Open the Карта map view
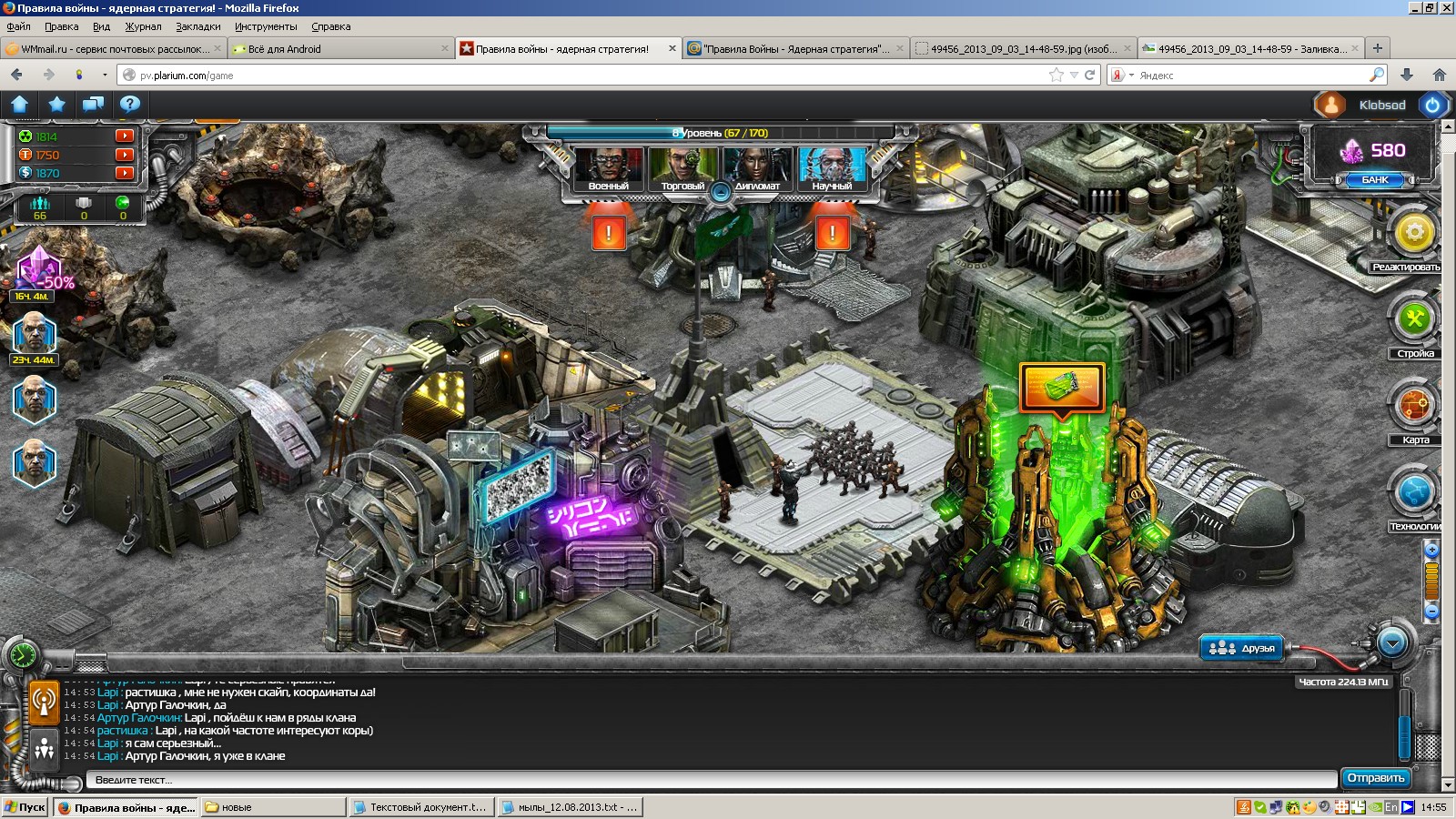Viewport: 1456px width, 819px height. 1414,406
